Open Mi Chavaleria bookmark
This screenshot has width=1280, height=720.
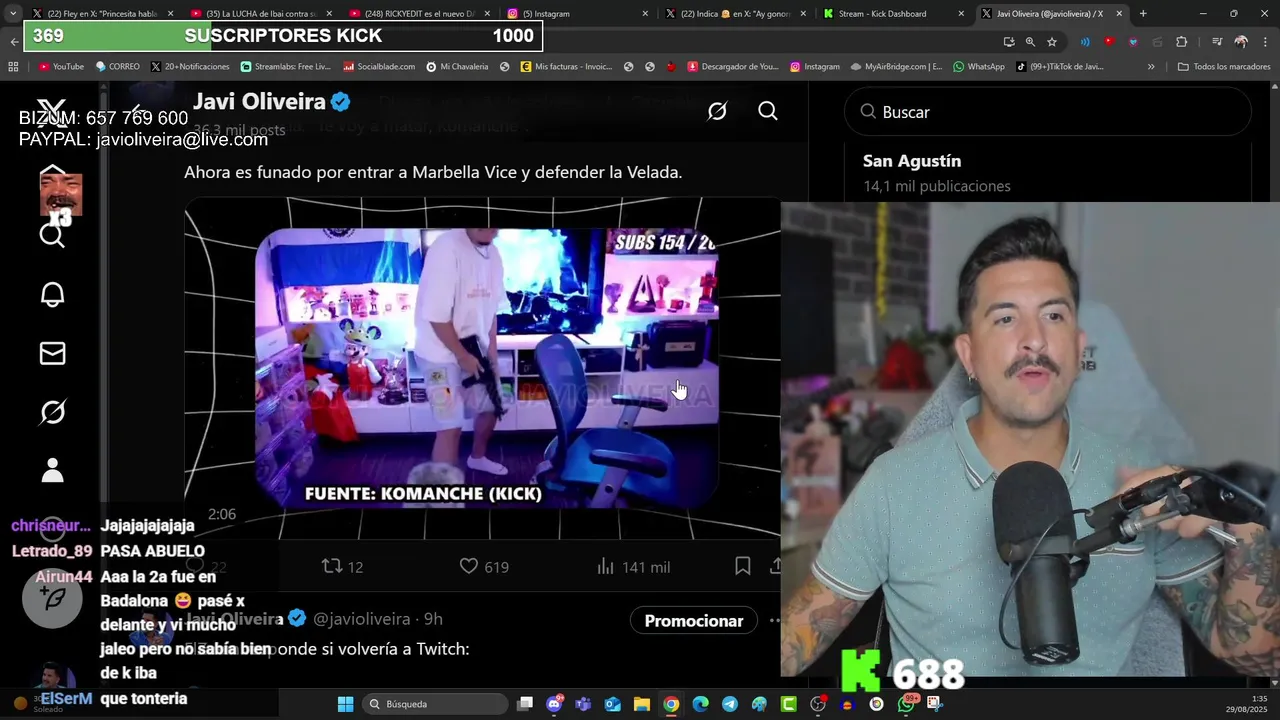pyautogui.click(x=457, y=67)
